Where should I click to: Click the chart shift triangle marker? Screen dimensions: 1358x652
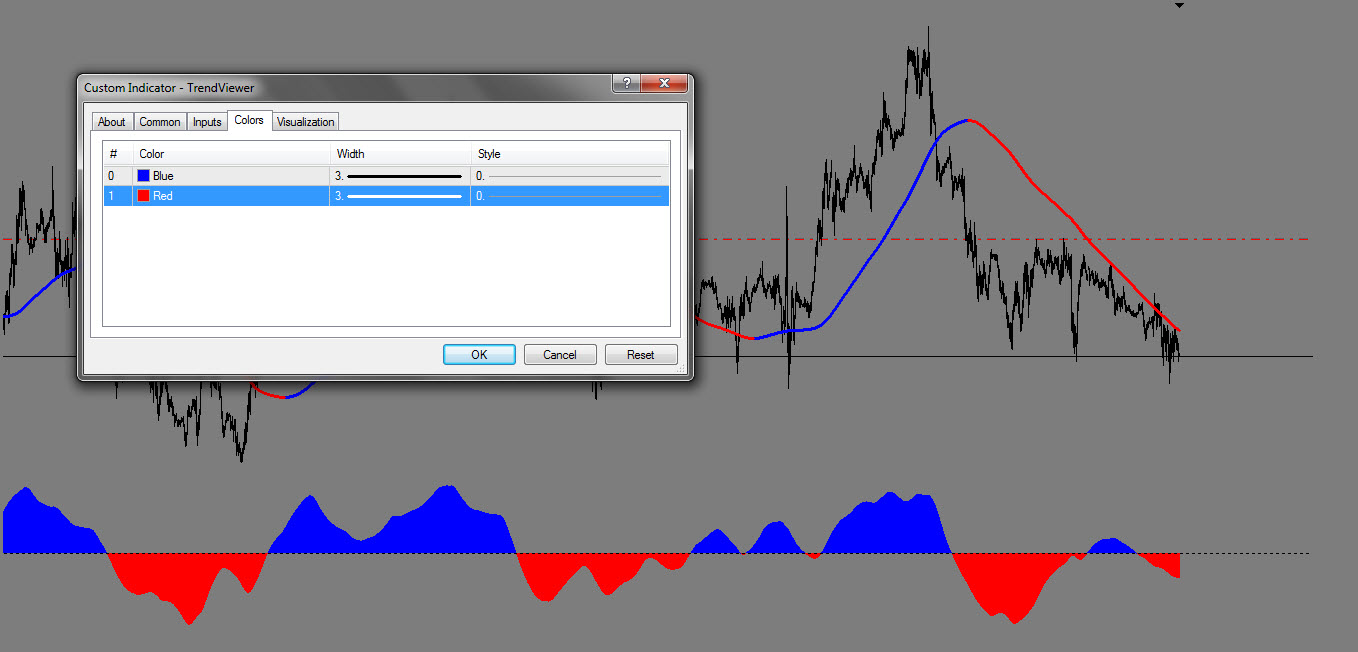point(1179,6)
